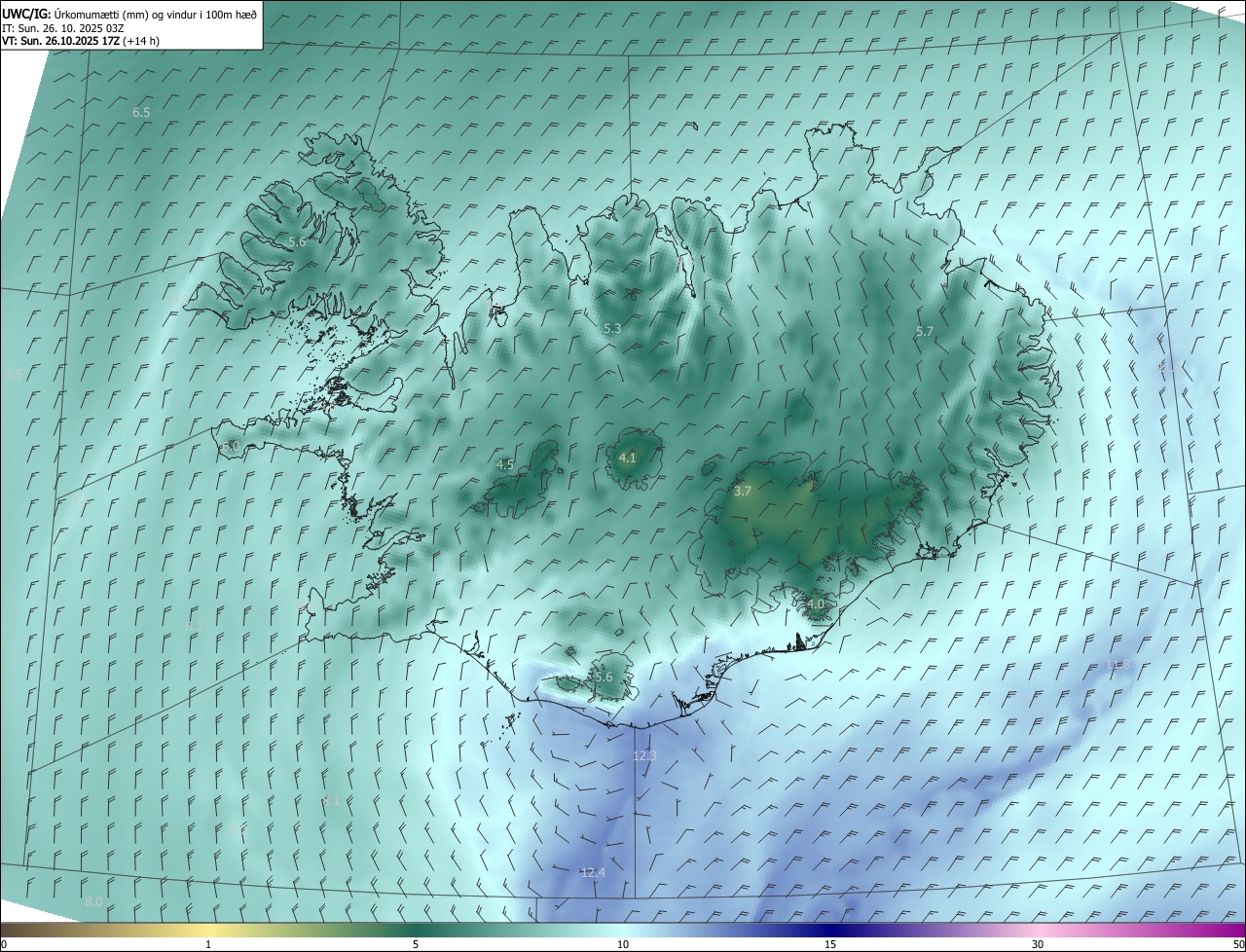
Task: Click the 10 tick on the color scale
Action: pyautogui.click(x=623, y=944)
